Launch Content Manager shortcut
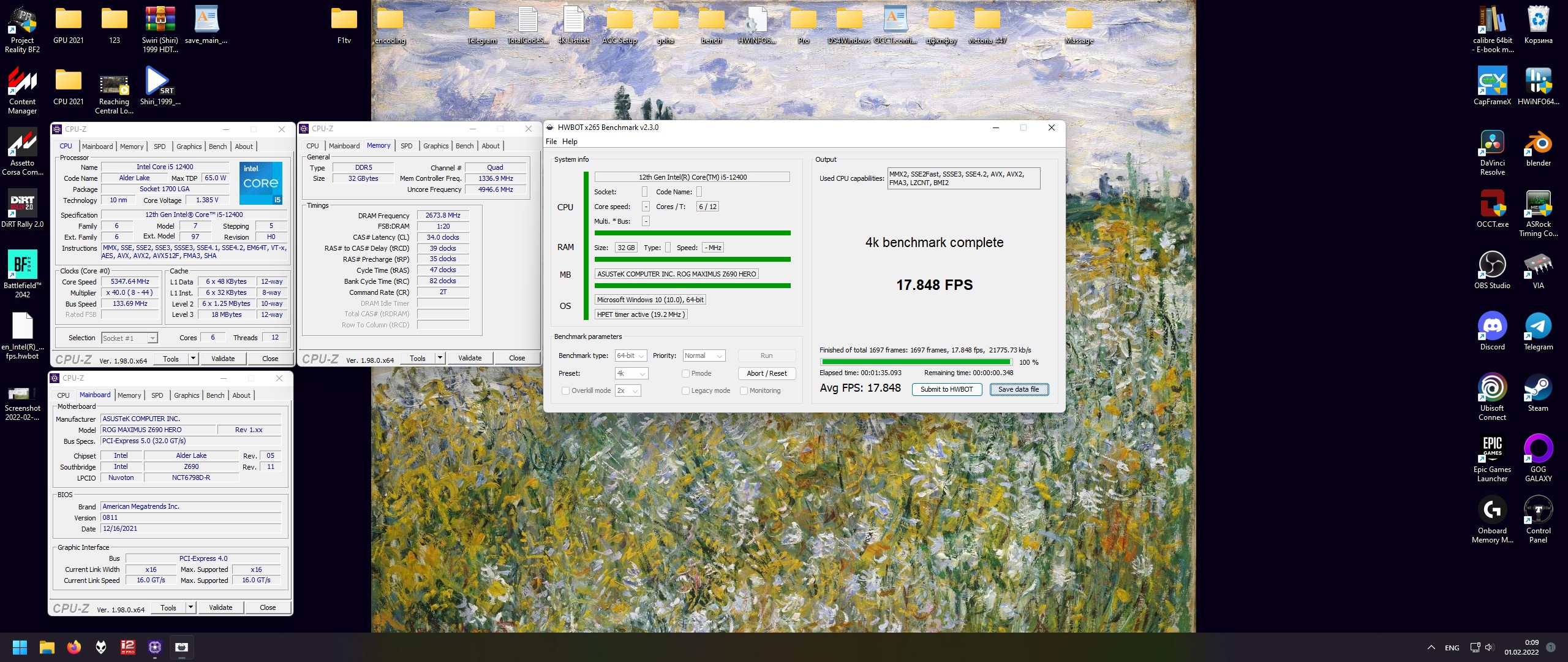Screen dimensions: 1568x662 (x=22, y=91)
